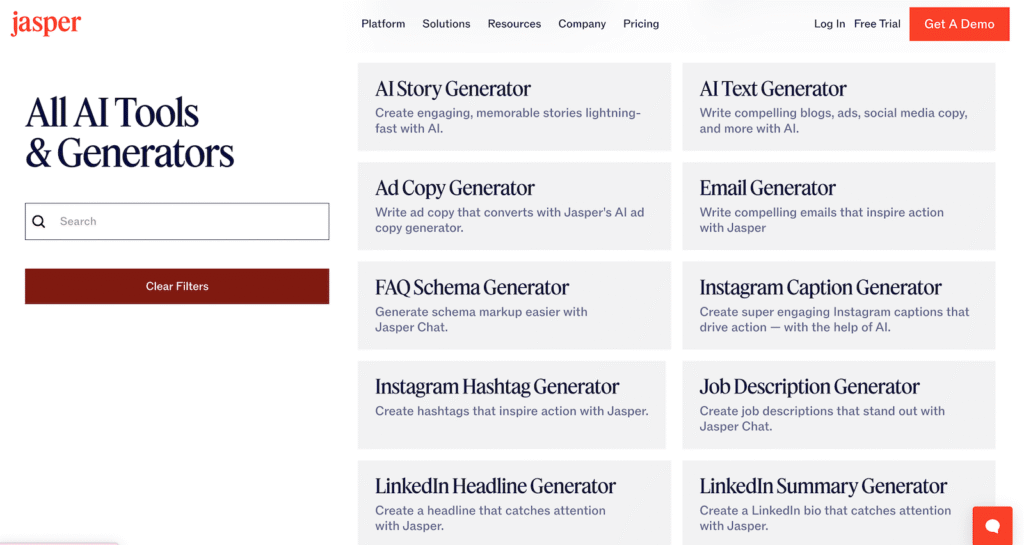Open the AI Text Generator card
The image size is (1024, 545).
point(838,107)
